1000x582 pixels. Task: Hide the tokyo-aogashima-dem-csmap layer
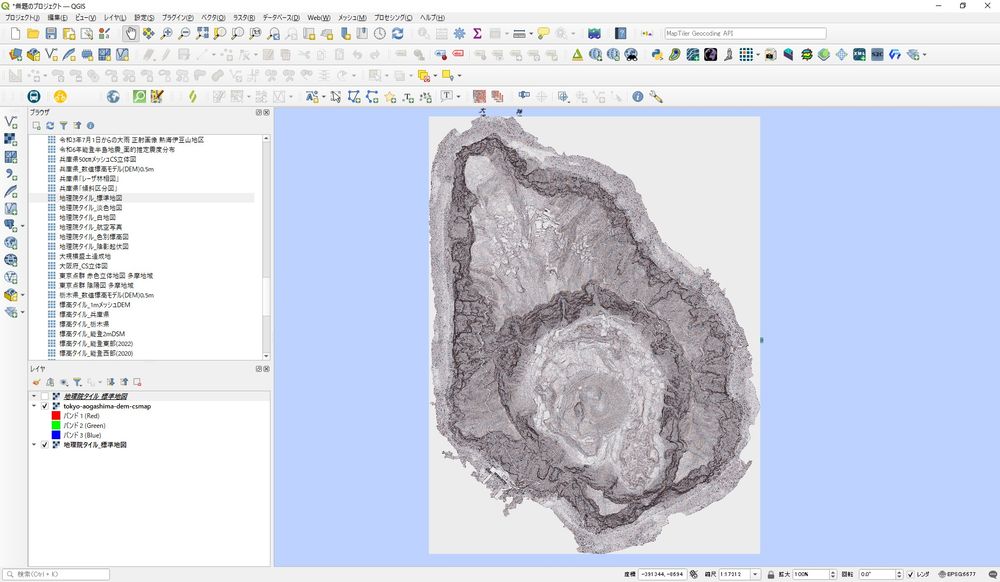point(44,407)
